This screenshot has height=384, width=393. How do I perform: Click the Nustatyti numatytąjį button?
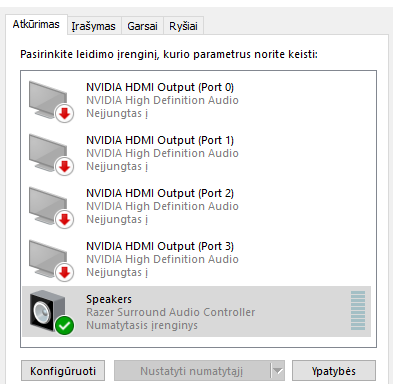tap(192, 371)
